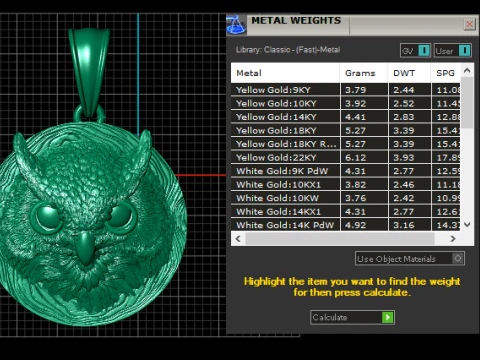Screen dimensions: 480x360
Task: Click the horizontal scroll-left arrow
Action: click(x=238, y=239)
